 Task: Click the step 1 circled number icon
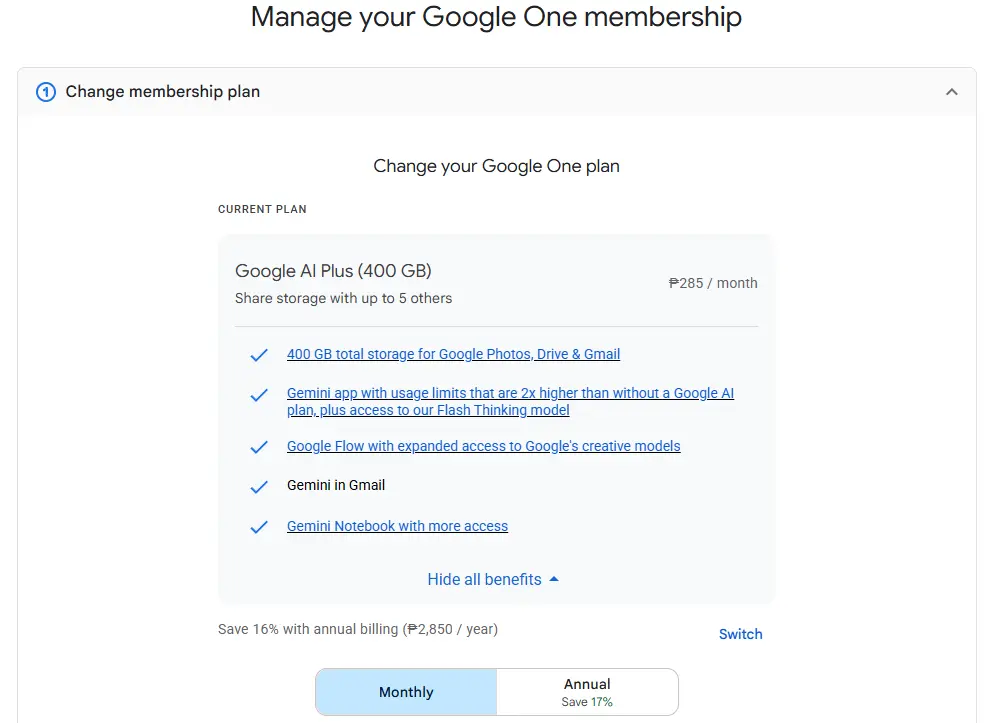(x=46, y=92)
